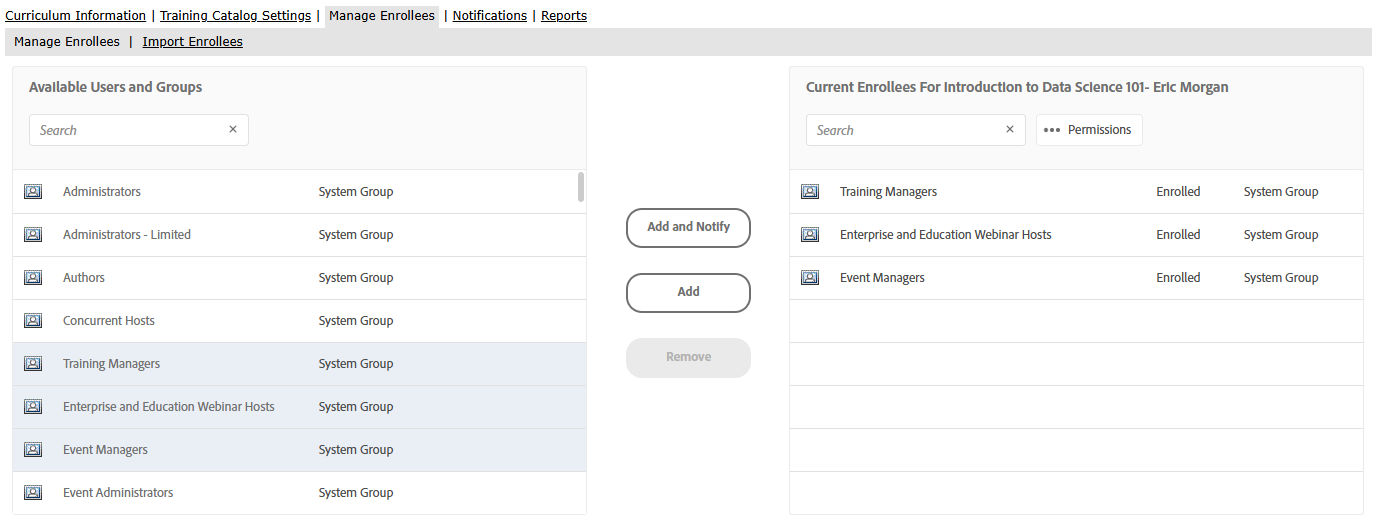
Task: Click the Administrators group icon
Action: click(x=33, y=192)
